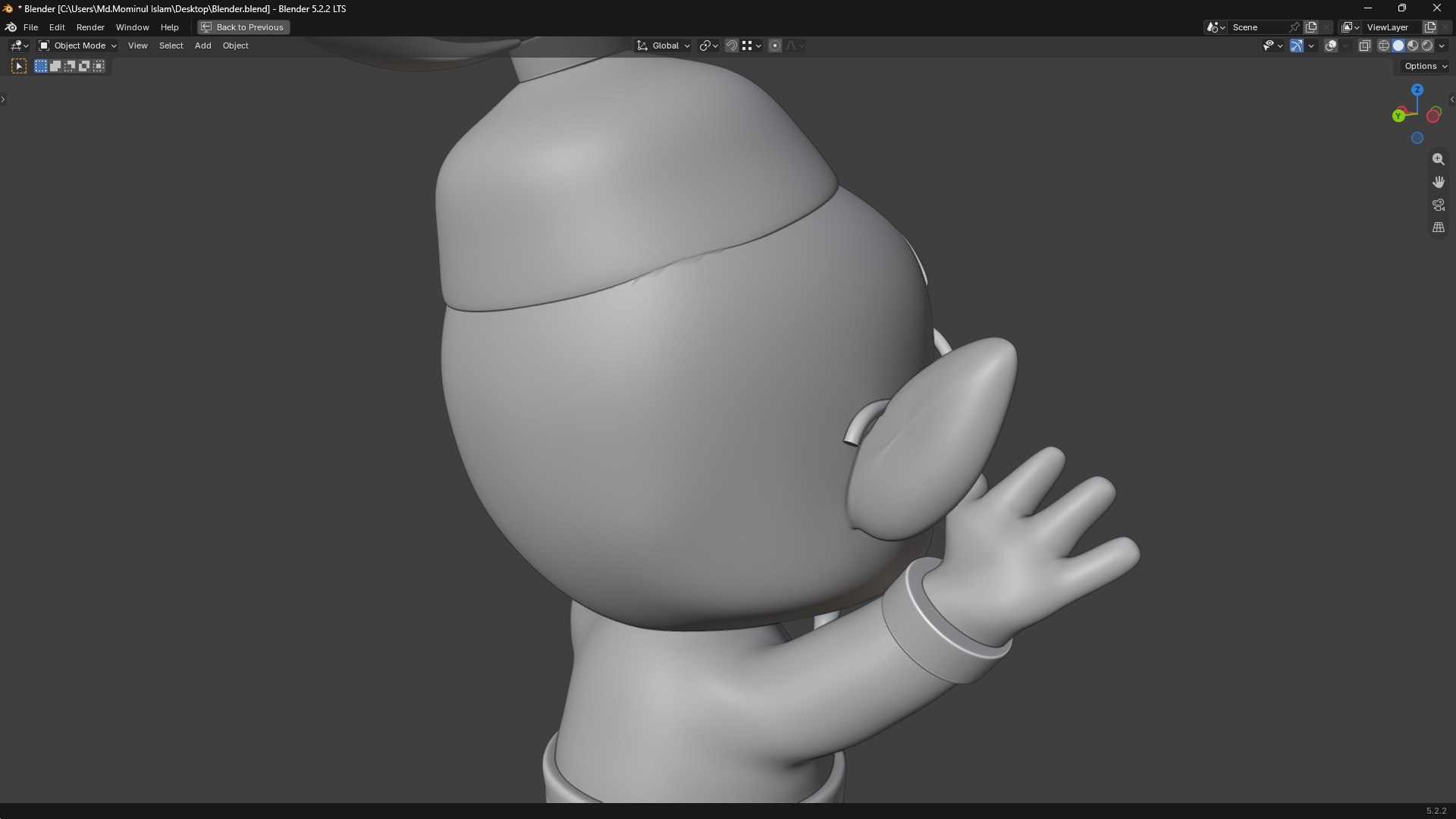Open the transform pivot point dropdown

click(709, 46)
